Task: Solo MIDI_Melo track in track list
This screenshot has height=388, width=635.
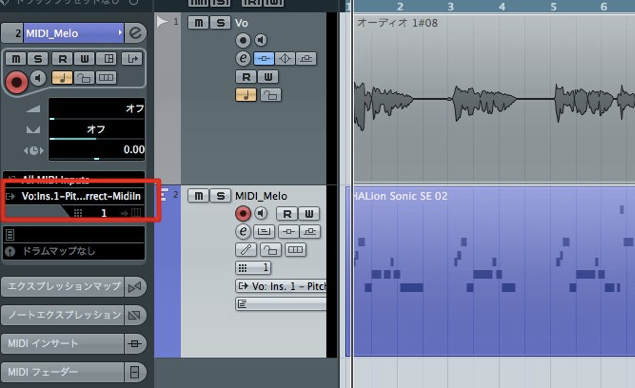Action: tap(220, 196)
